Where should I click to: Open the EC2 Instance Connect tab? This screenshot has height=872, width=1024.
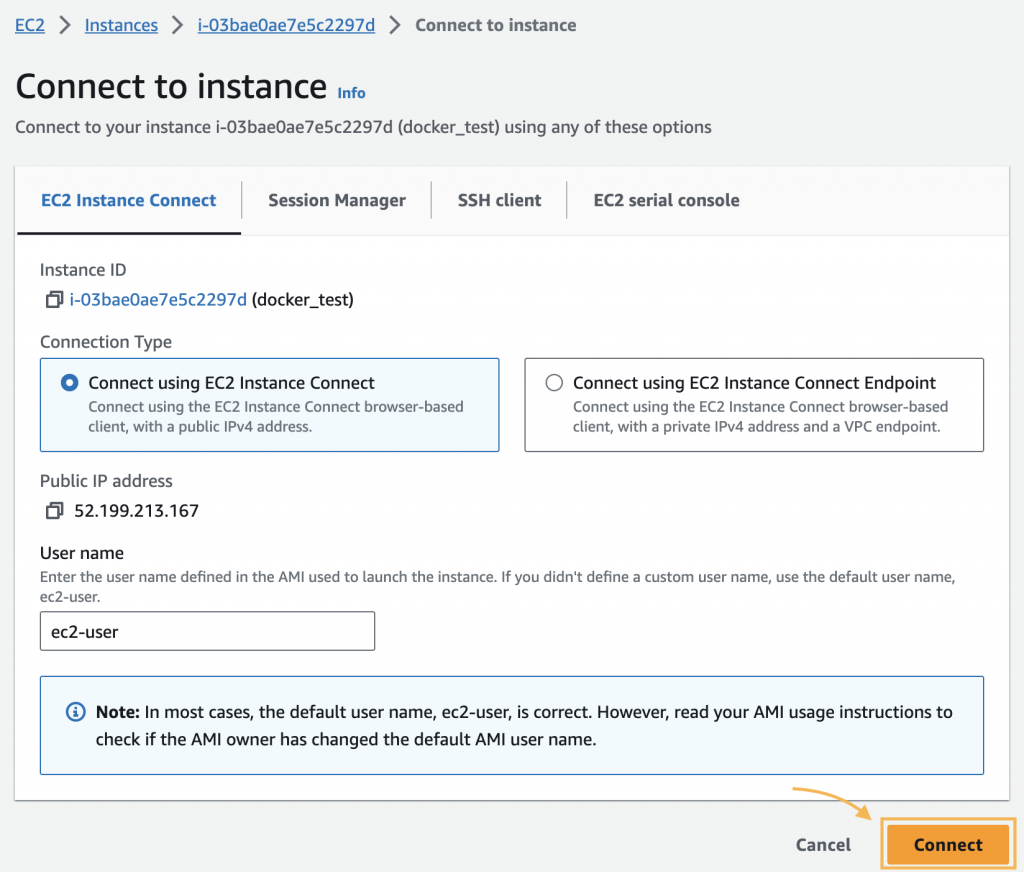click(x=128, y=200)
